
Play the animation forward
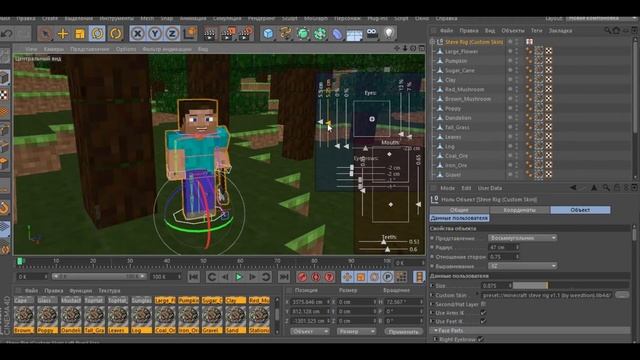(x=239, y=277)
